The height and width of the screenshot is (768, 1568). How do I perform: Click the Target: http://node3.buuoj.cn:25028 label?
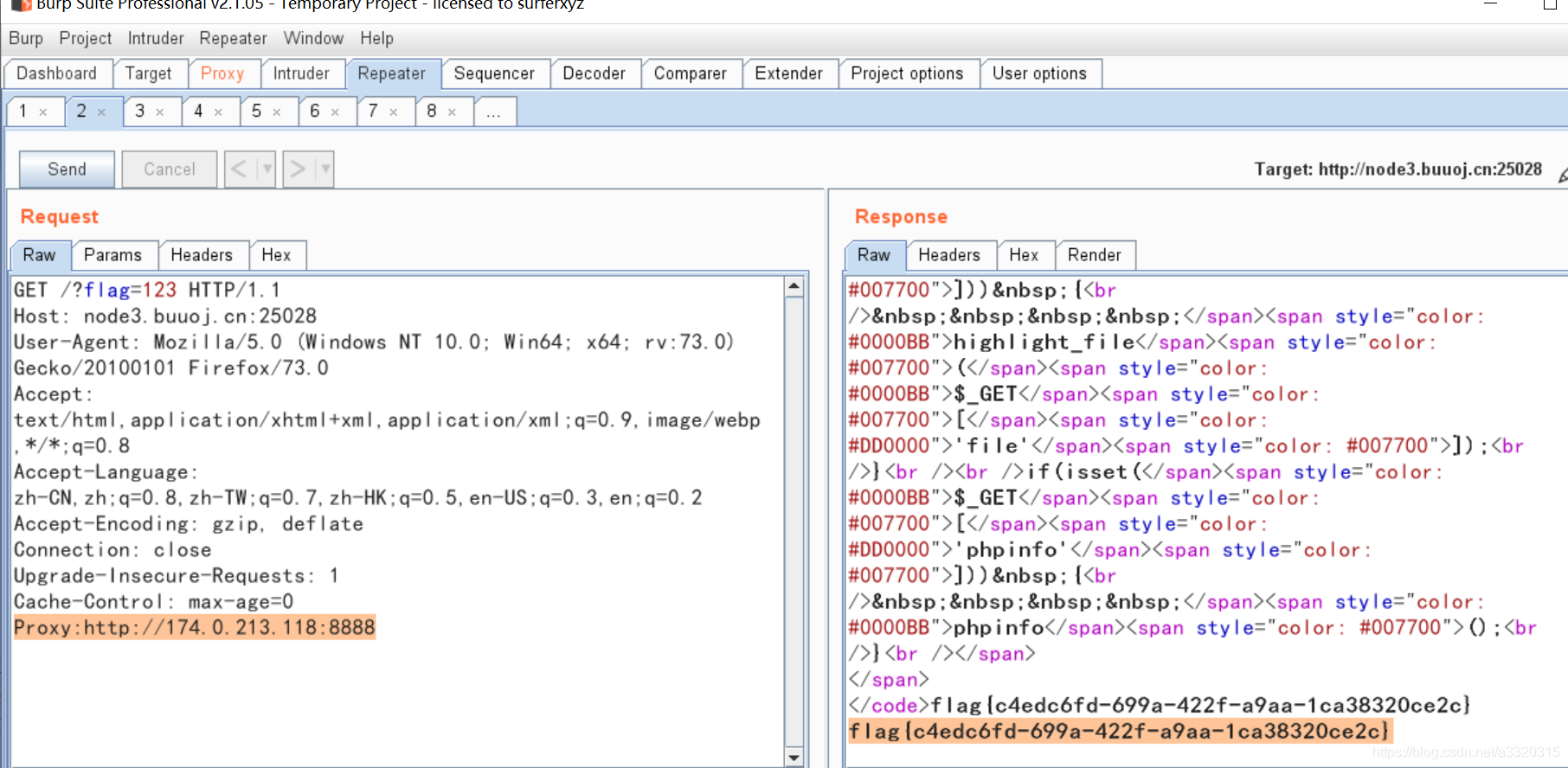tap(1398, 170)
